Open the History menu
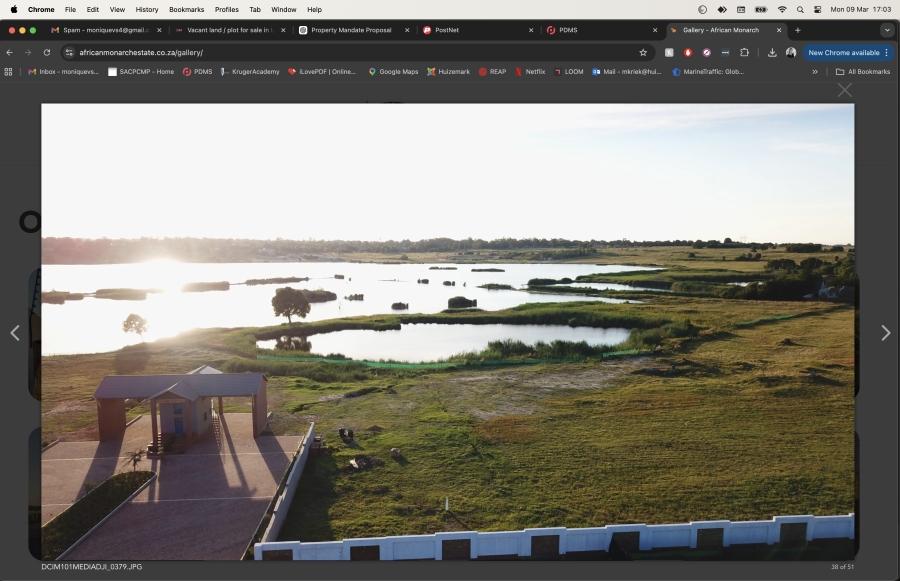 pyautogui.click(x=147, y=9)
